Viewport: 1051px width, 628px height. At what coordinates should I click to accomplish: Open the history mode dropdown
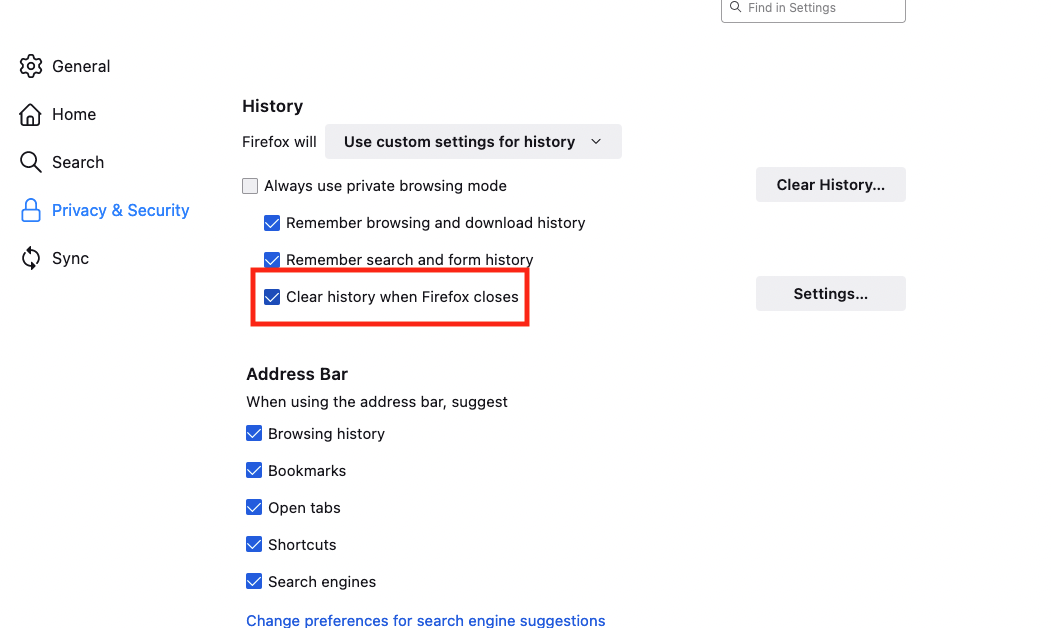[x=473, y=141]
